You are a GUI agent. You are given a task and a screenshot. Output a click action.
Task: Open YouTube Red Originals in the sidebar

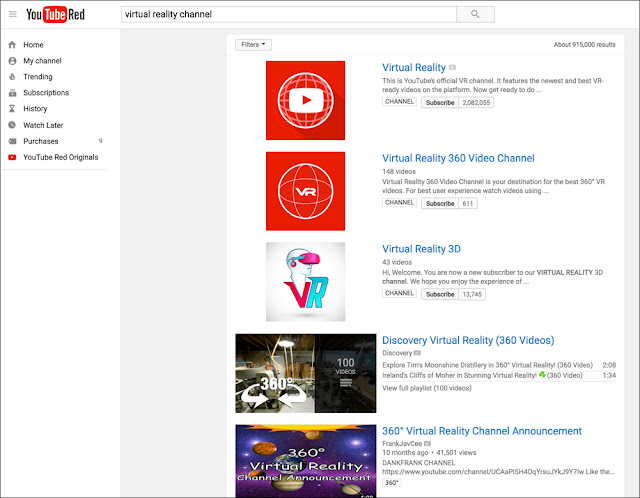coord(60,157)
